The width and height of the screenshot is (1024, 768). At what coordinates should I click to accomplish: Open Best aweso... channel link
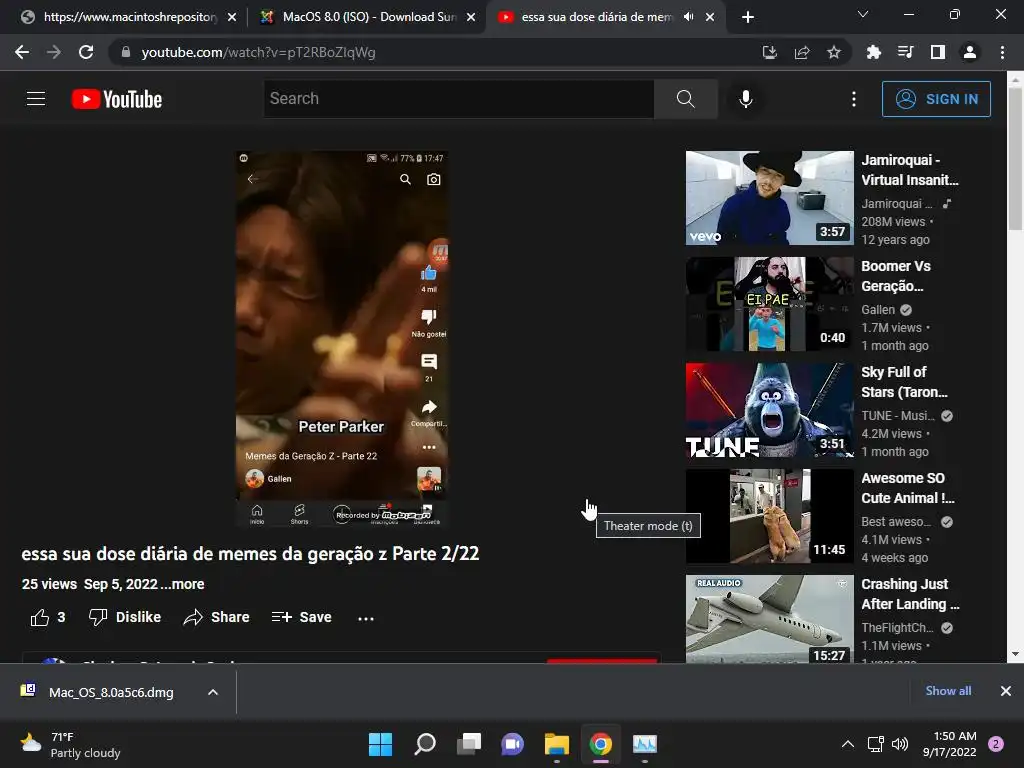tap(896, 521)
